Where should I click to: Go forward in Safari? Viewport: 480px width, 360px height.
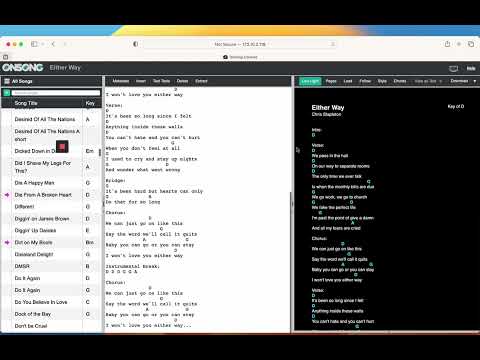pos(65,44)
